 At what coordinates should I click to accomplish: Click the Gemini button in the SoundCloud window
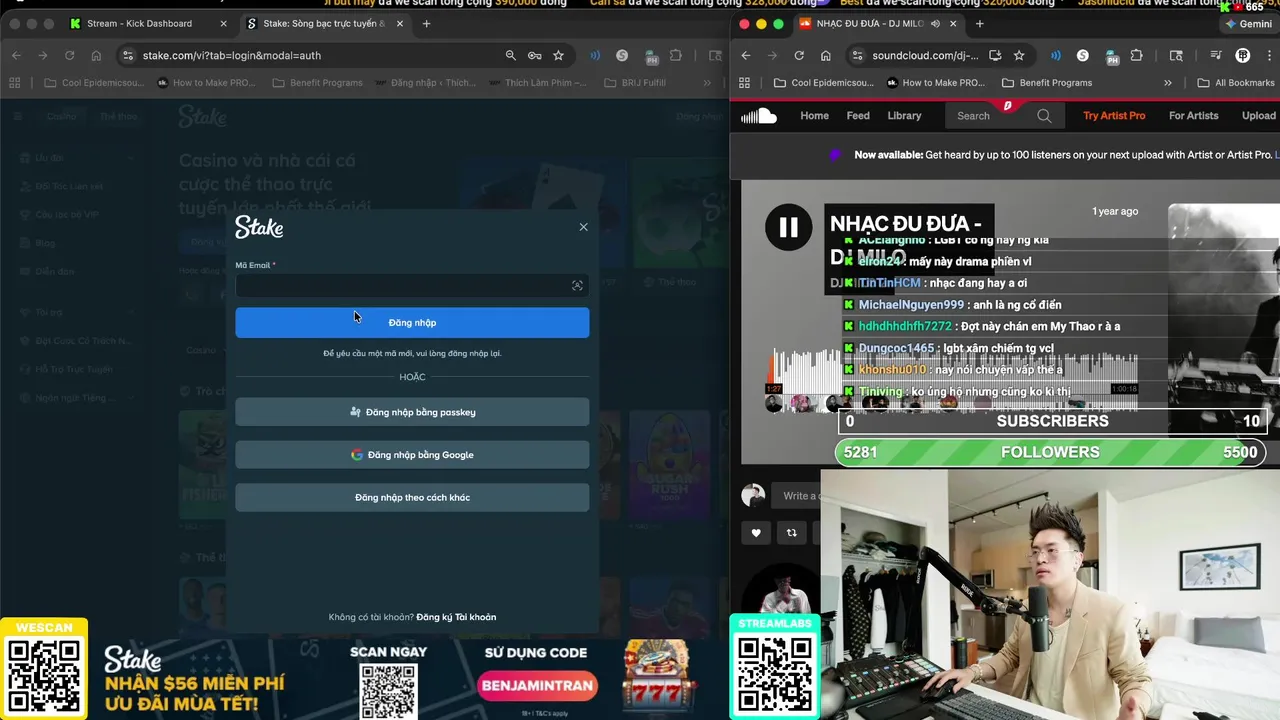(x=1248, y=23)
